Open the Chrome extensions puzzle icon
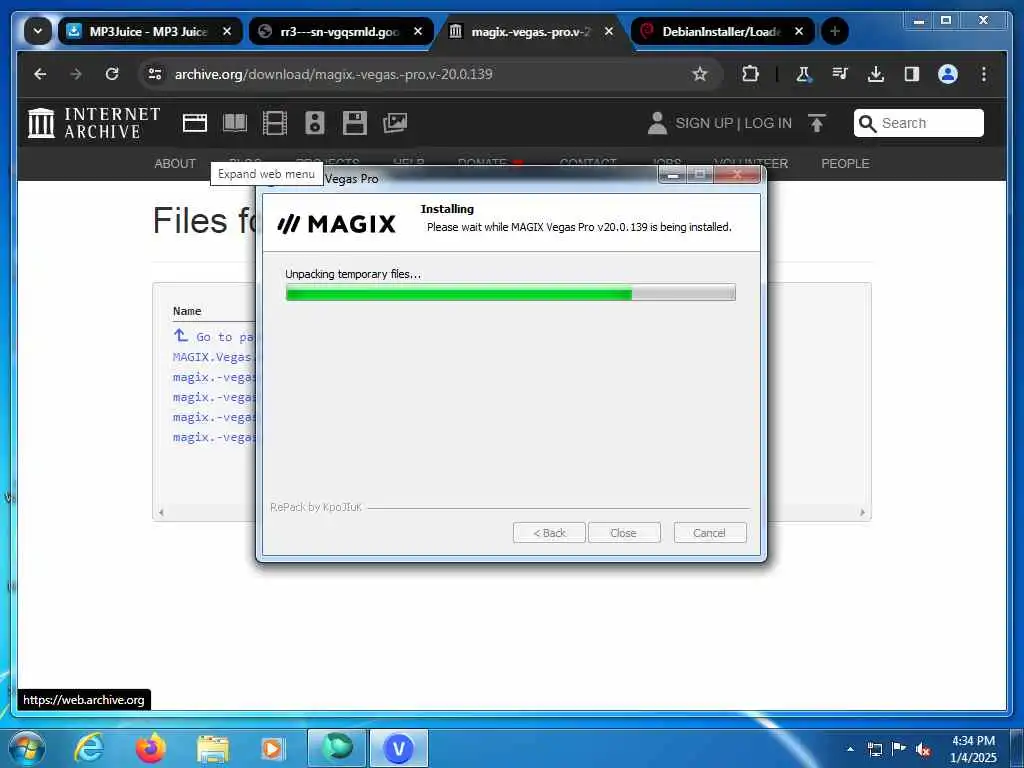Image resolution: width=1024 pixels, height=768 pixels. (750, 74)
